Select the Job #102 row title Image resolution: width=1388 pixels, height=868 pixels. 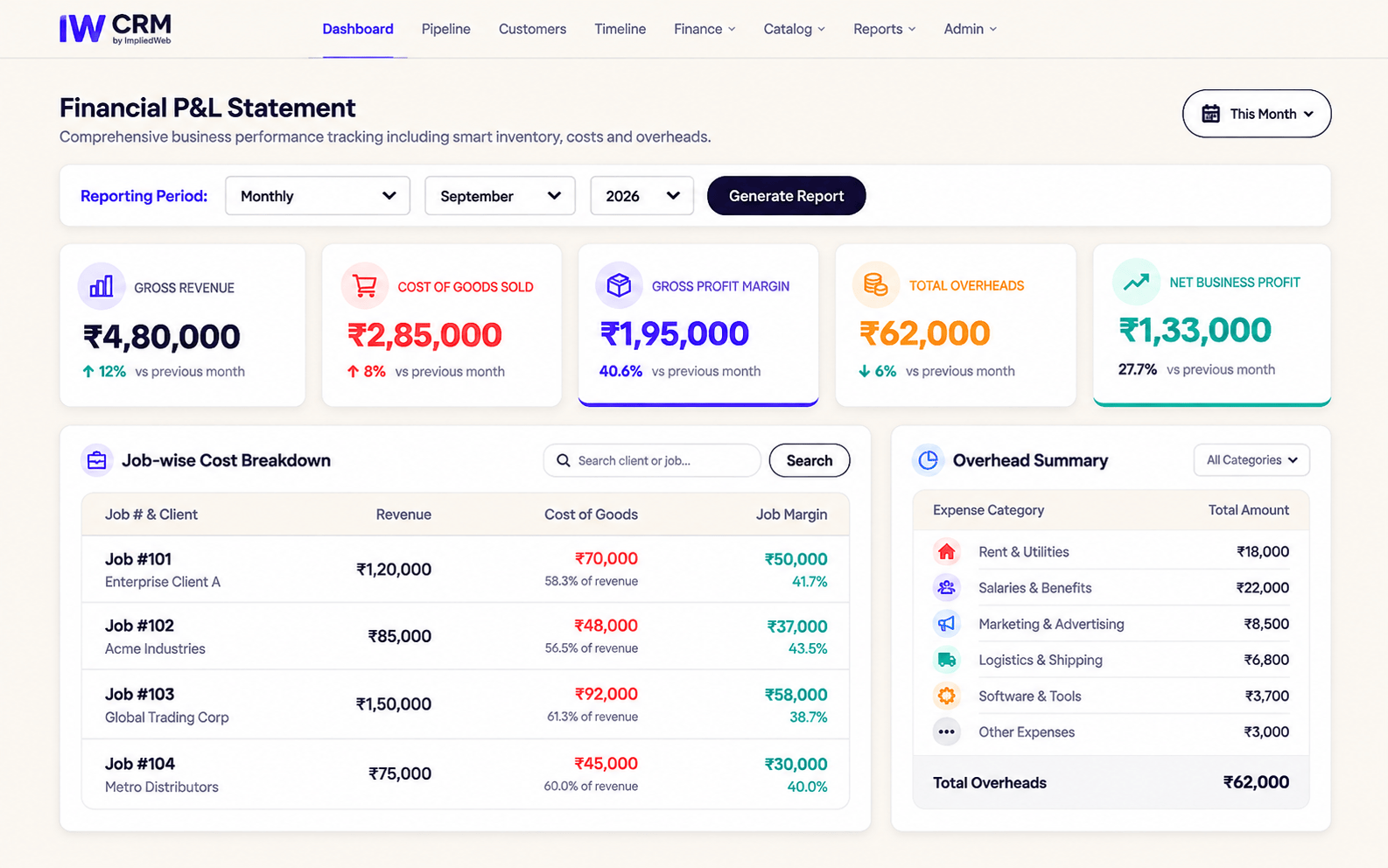139,626
